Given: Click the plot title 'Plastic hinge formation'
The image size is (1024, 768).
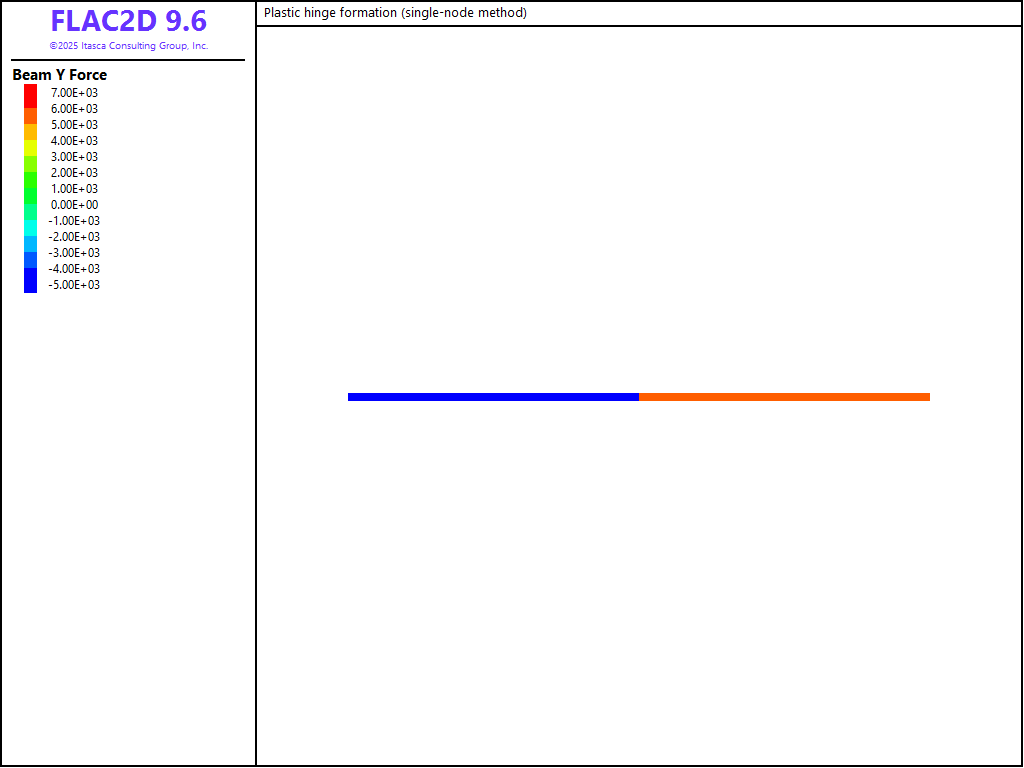Looking at the screenshot, I should click(395, 13).
